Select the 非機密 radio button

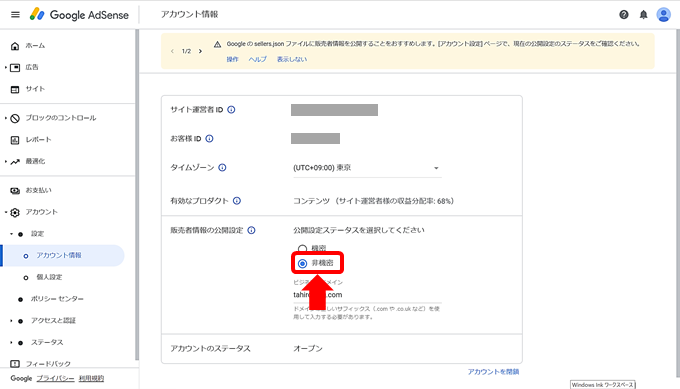pyautogui.click(x=302, y=263)
